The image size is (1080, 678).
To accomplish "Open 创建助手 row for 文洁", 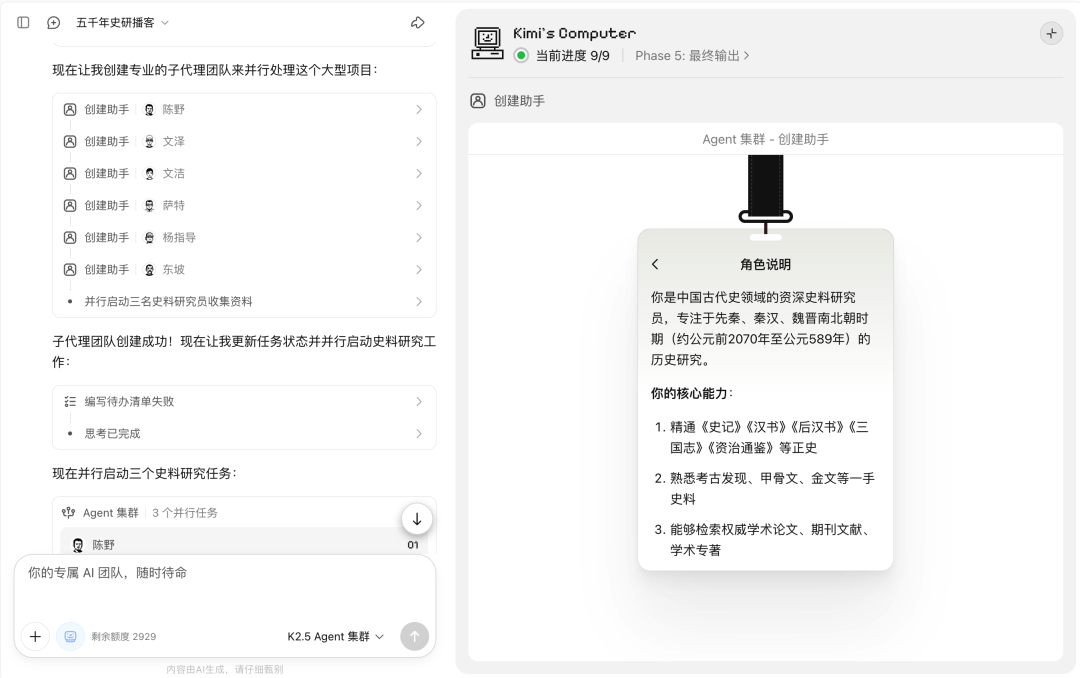I will click(x=244, y=174).
